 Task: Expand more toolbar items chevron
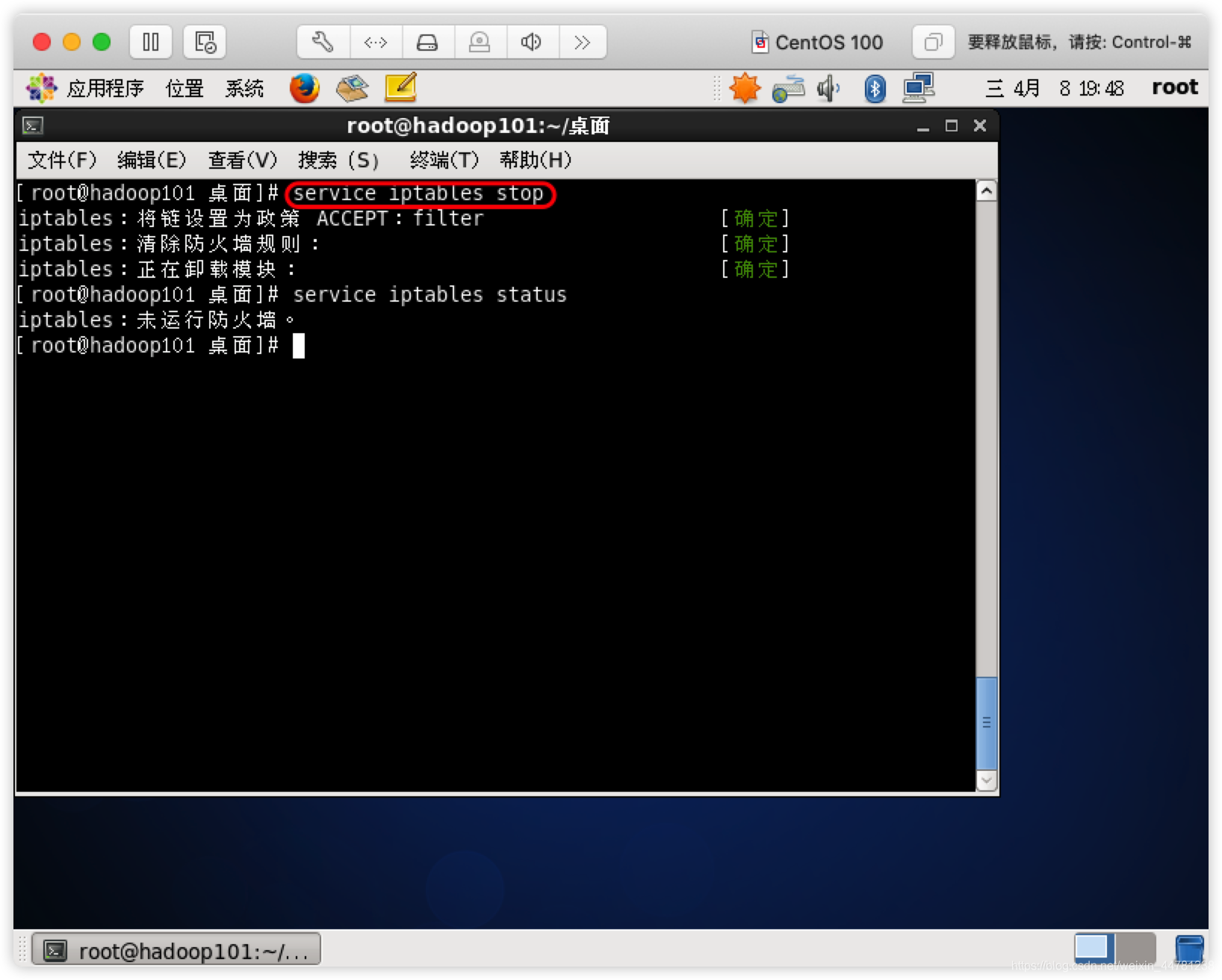(x=583, y=42)
